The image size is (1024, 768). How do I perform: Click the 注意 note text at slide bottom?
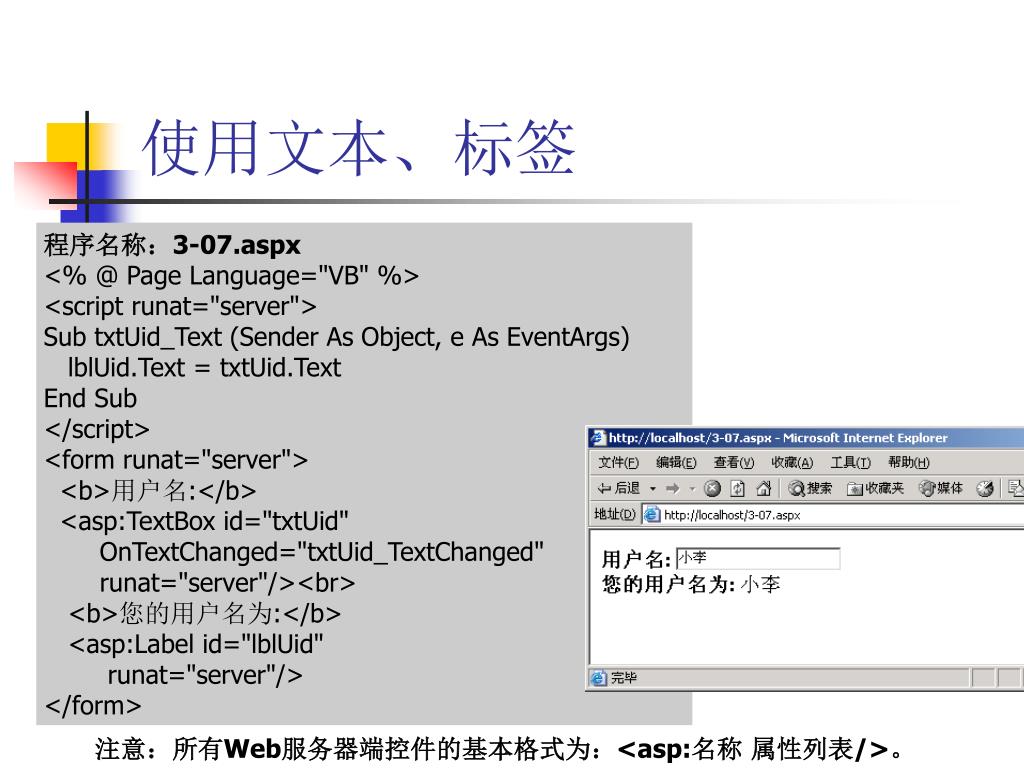[499, 748]
